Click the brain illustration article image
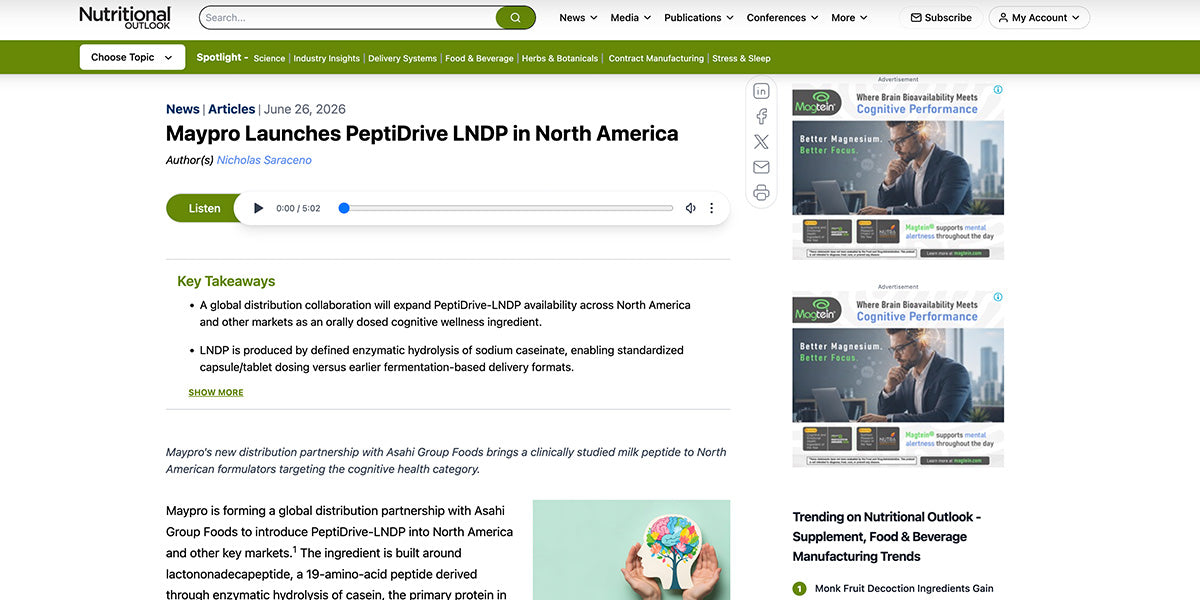The width and height of the screenshot is (1200, 600). 631,550
